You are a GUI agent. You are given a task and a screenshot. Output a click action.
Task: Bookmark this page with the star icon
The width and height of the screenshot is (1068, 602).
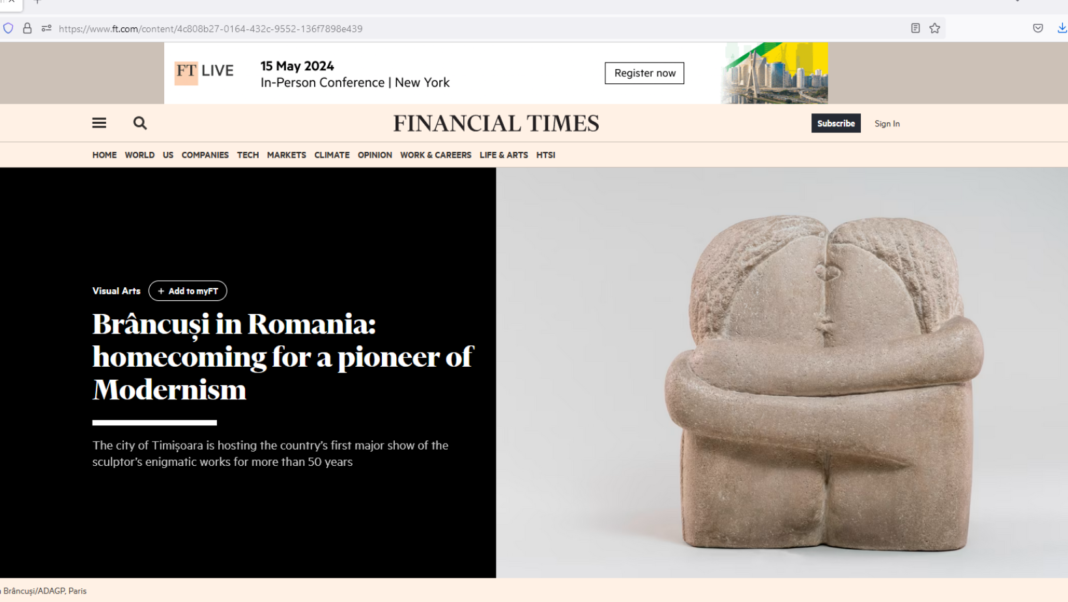(x=935, y=28)
